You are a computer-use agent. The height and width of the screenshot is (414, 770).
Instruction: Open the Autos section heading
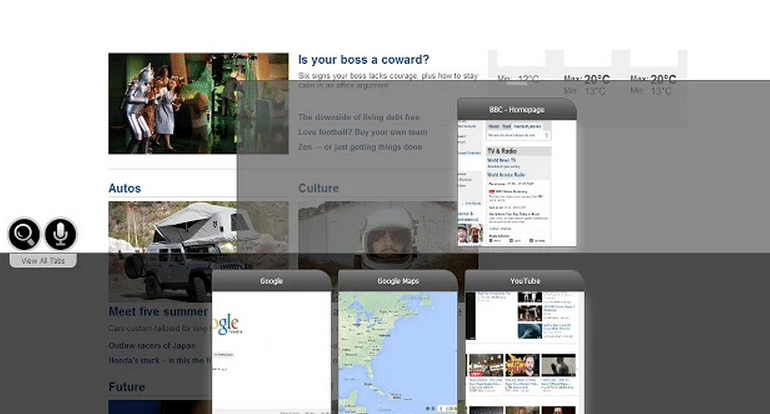coord(125,189)
